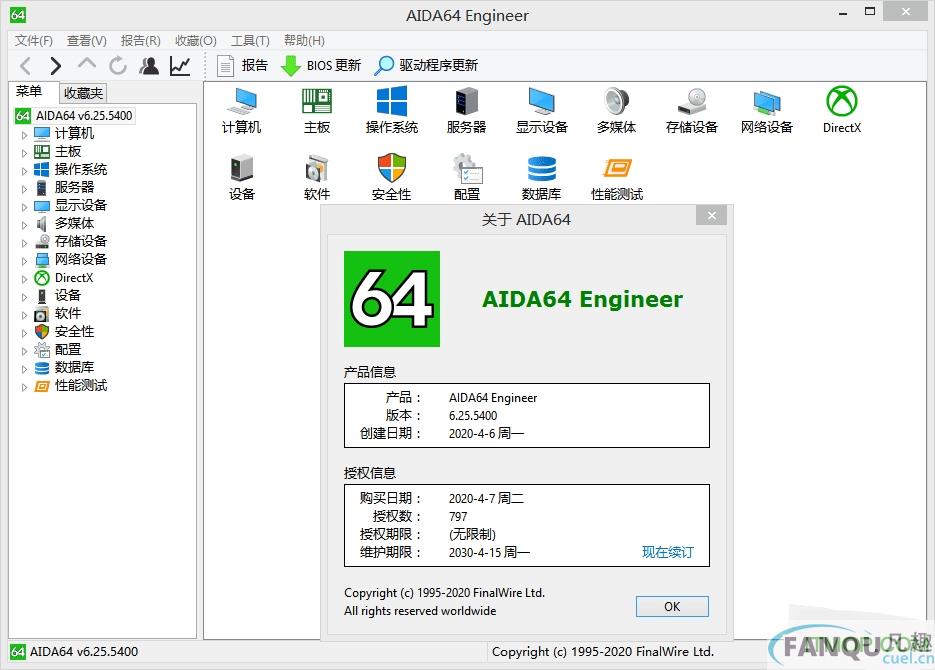The image size is (935, 670).
Task: Minimize the AIDA64 Engineer window
Action: (843, 13)
